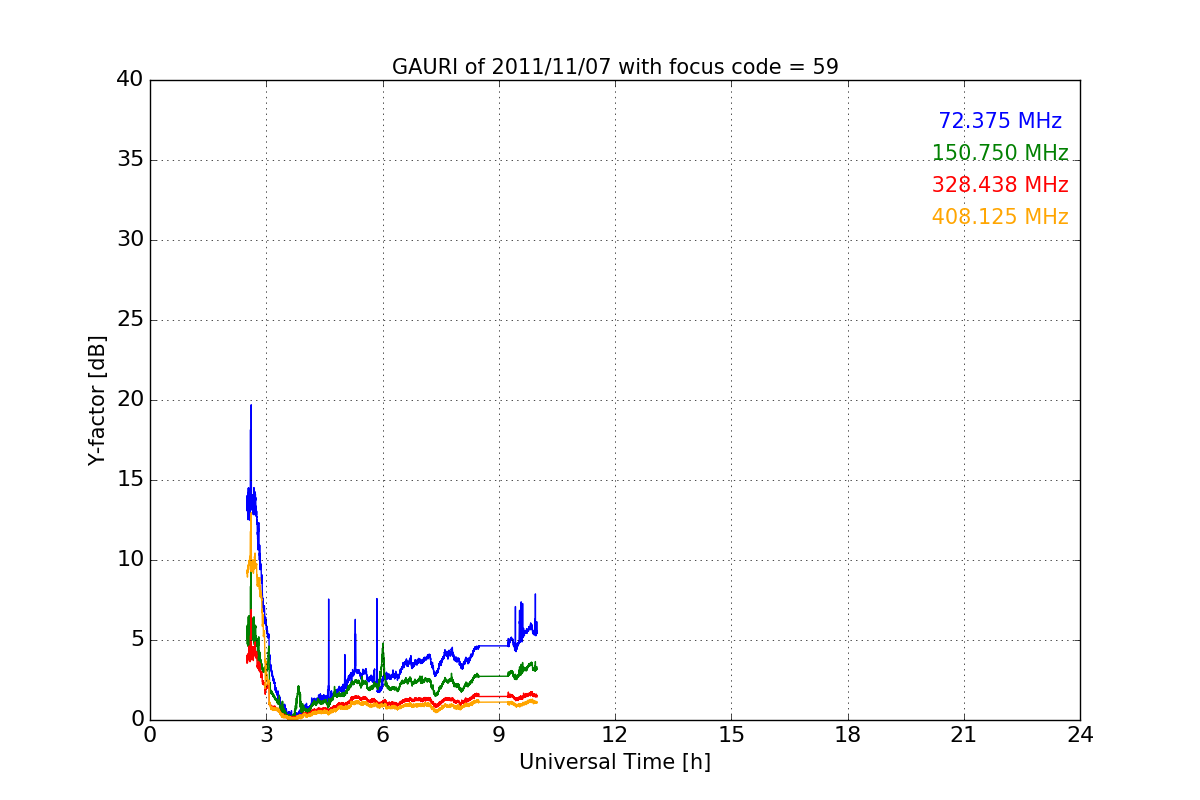
Task: Click y-axis tick value 15
Action: [x=130, y=480]
